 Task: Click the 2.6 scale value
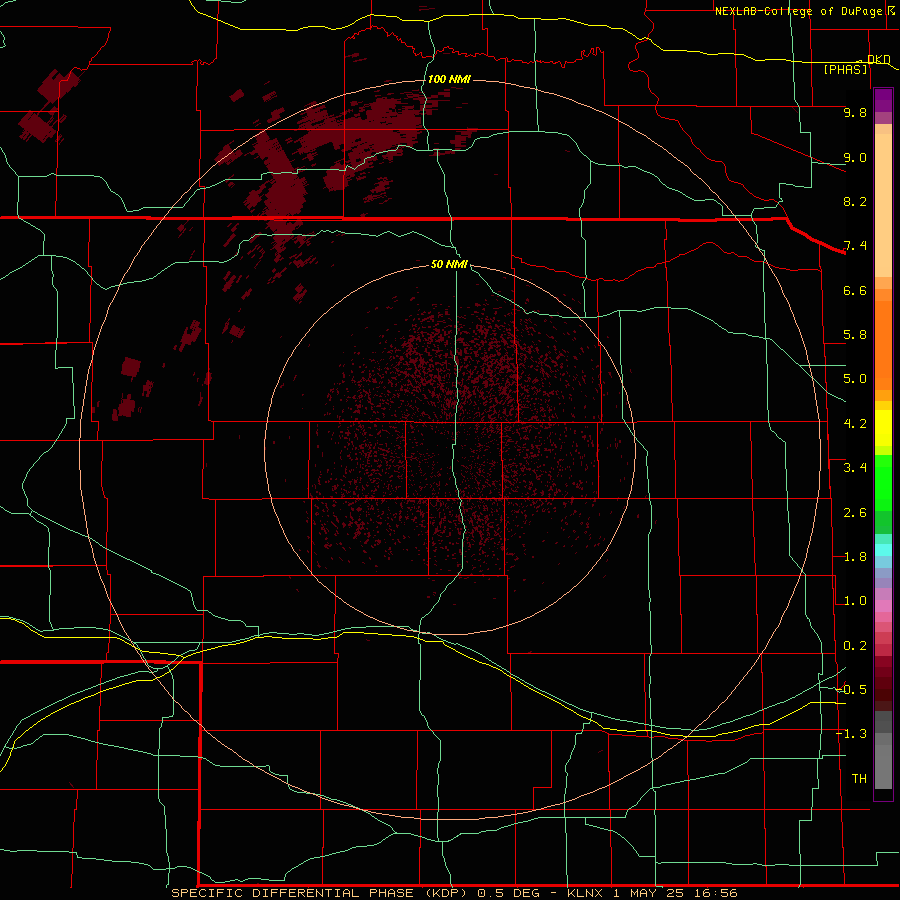(855, 513)
